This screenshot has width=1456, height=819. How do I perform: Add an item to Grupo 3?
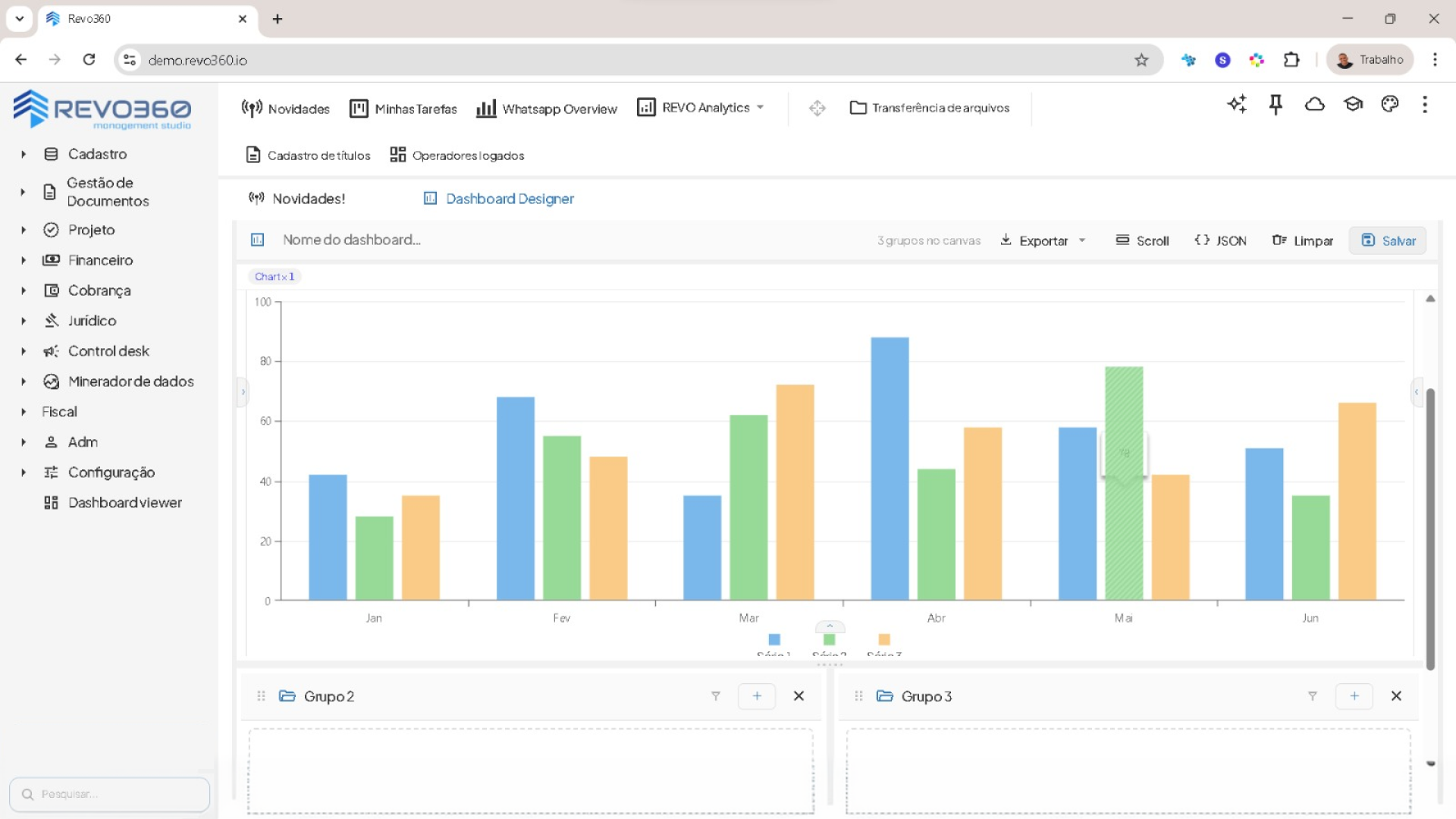(1354, 696)
